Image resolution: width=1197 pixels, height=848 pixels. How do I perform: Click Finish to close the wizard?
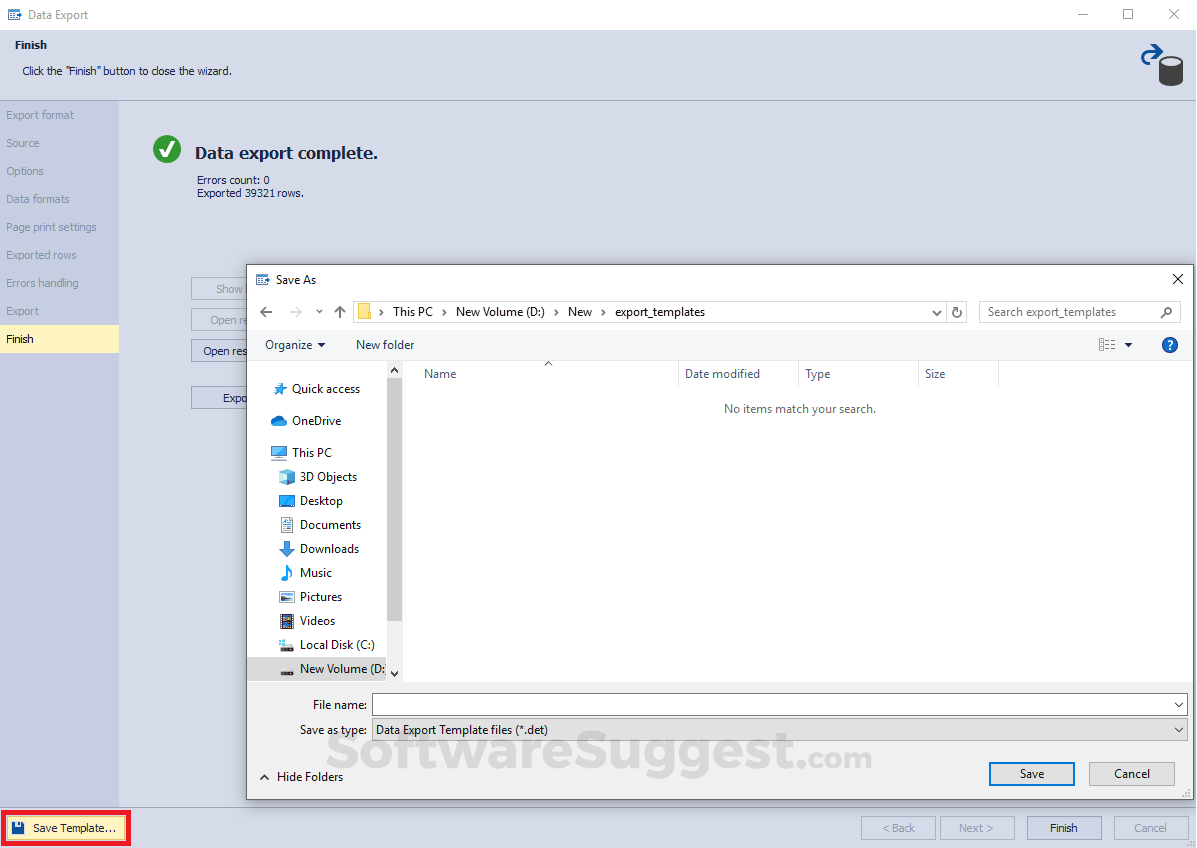[1063, 827]
